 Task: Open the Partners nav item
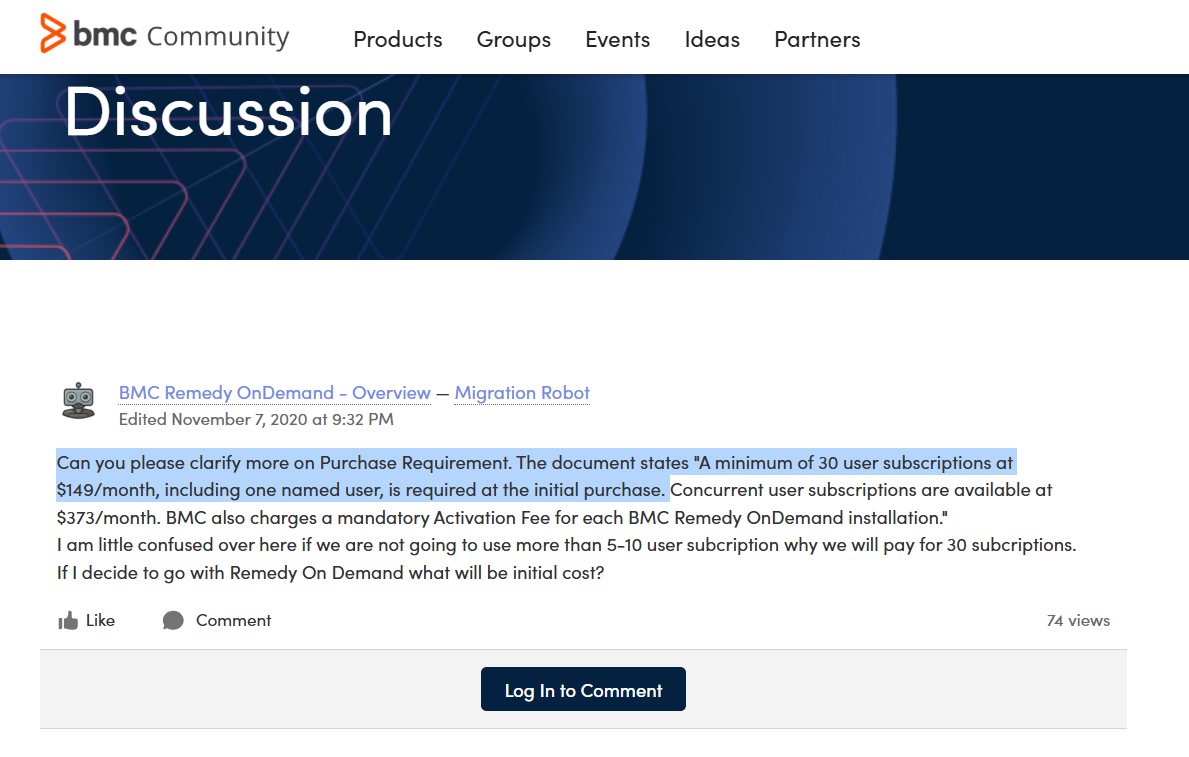(x=817, y=40)
